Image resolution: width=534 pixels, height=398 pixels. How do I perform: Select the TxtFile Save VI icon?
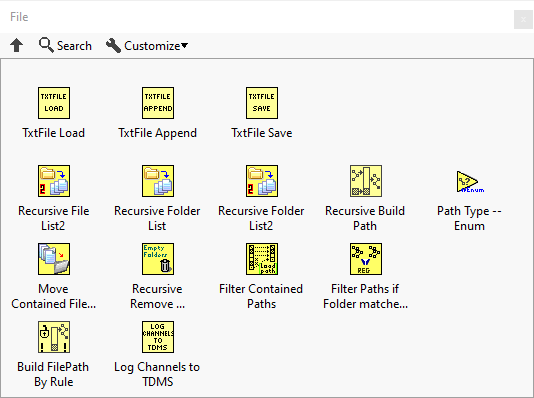tap(262, 103)
